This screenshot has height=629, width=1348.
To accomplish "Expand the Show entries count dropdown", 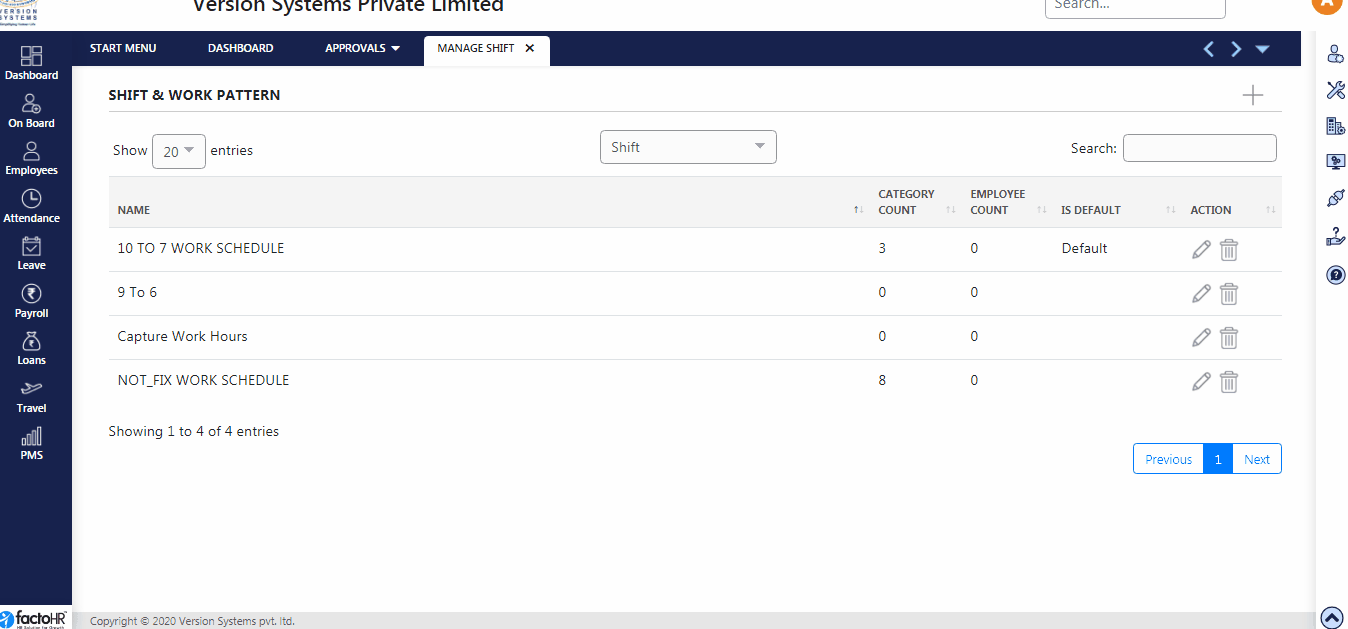I will click(179, 151).
